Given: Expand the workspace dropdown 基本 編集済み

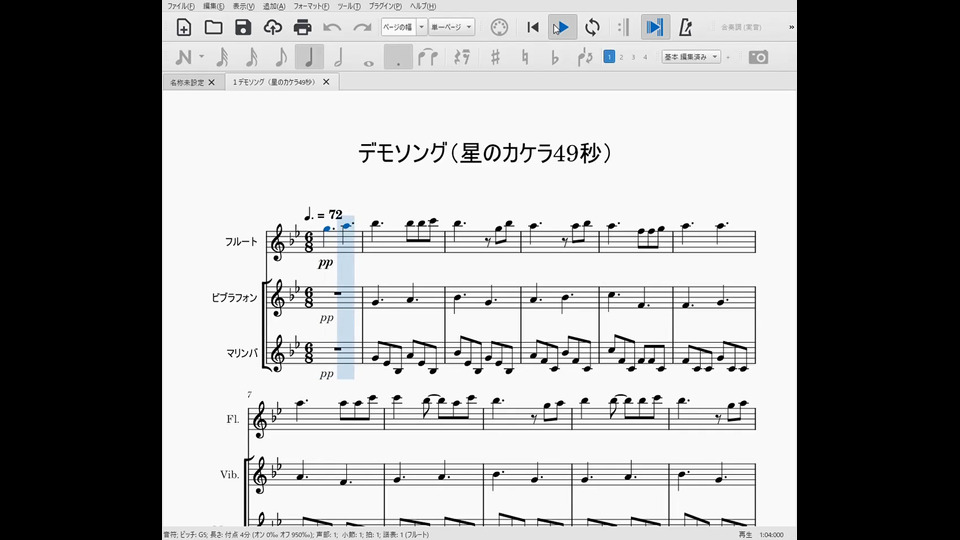Looking at the screenshot, I should [x=691, y=57].
